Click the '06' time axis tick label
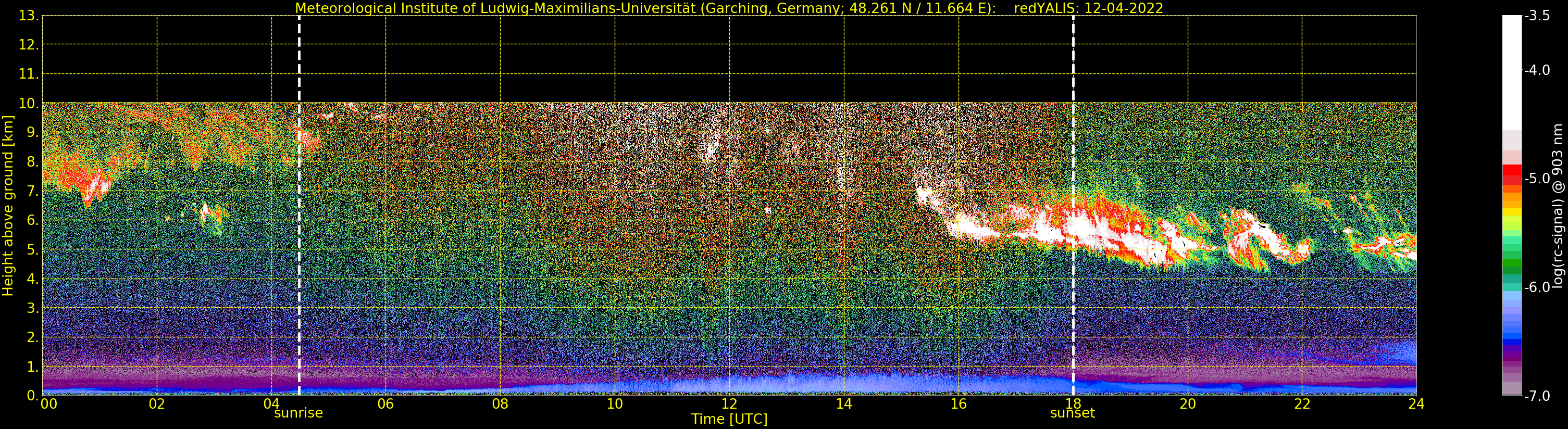Image resolution: width=1568 pixels, height=429 pixels. [x=386, y=404]
